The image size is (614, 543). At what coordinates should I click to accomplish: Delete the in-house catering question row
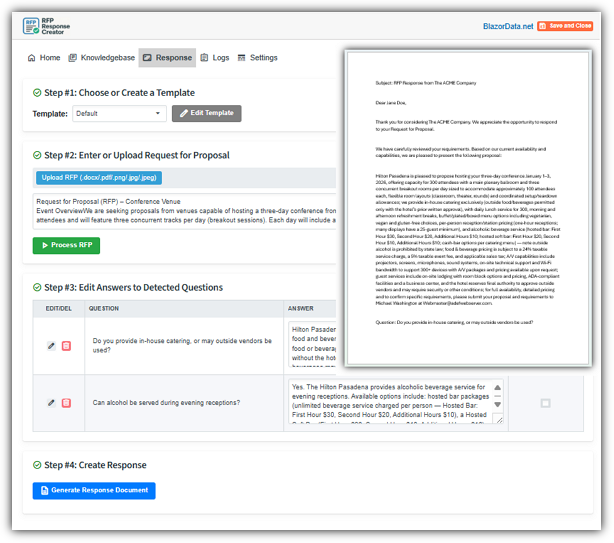(66, 345)
